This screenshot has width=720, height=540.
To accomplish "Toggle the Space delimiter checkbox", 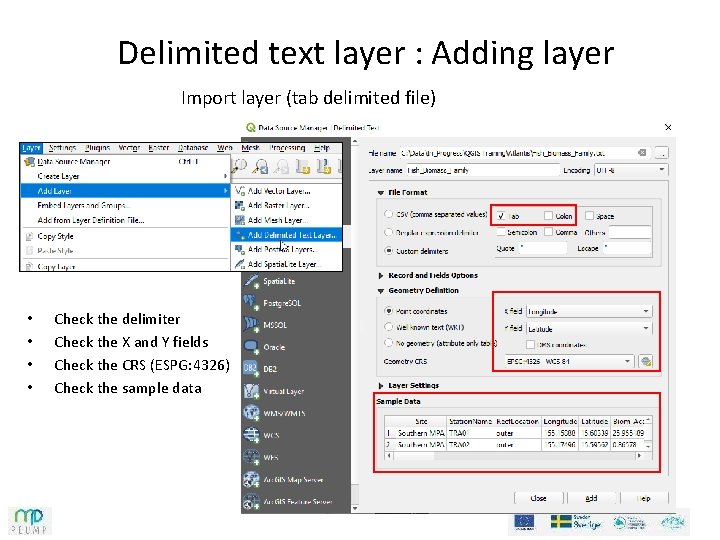I will pyautogui.click(x=589, y=215).
